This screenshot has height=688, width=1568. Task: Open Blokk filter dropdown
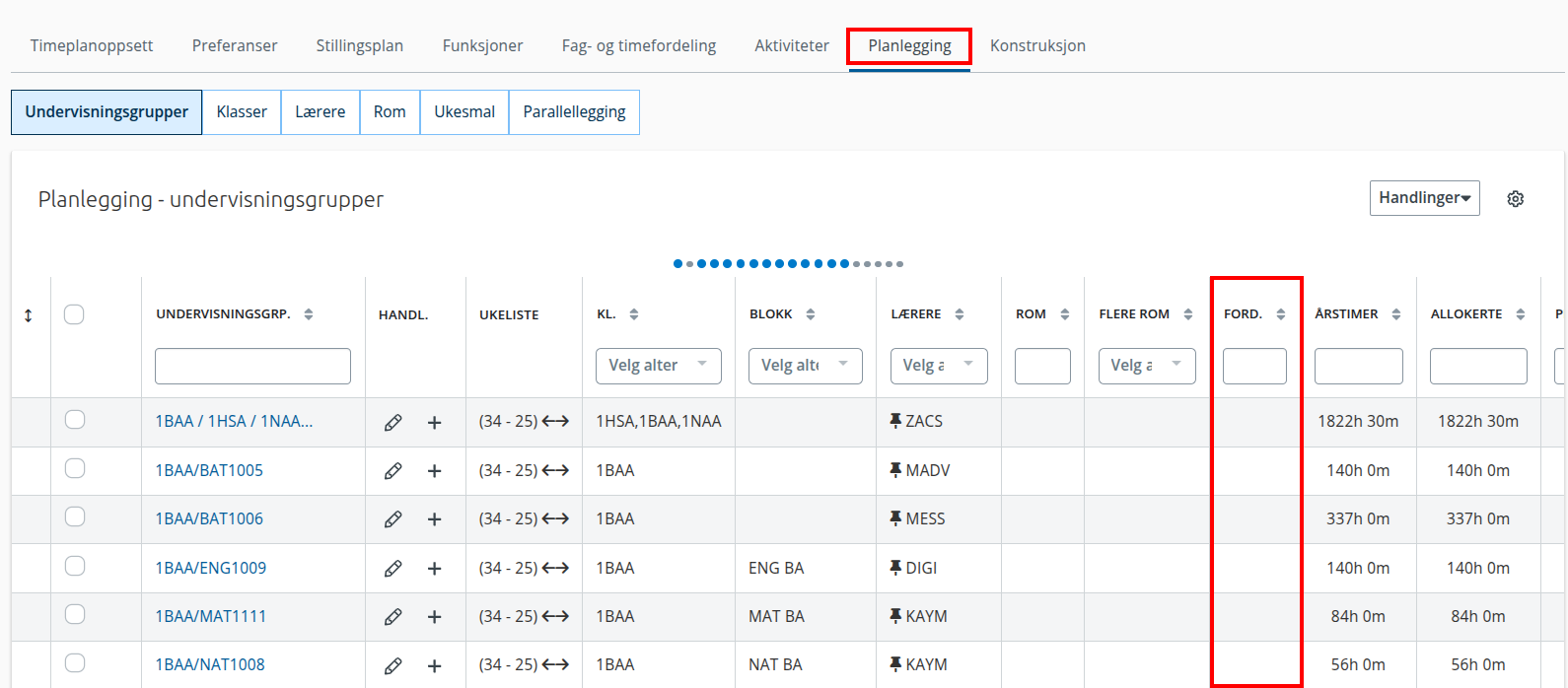tap(805, 366)
